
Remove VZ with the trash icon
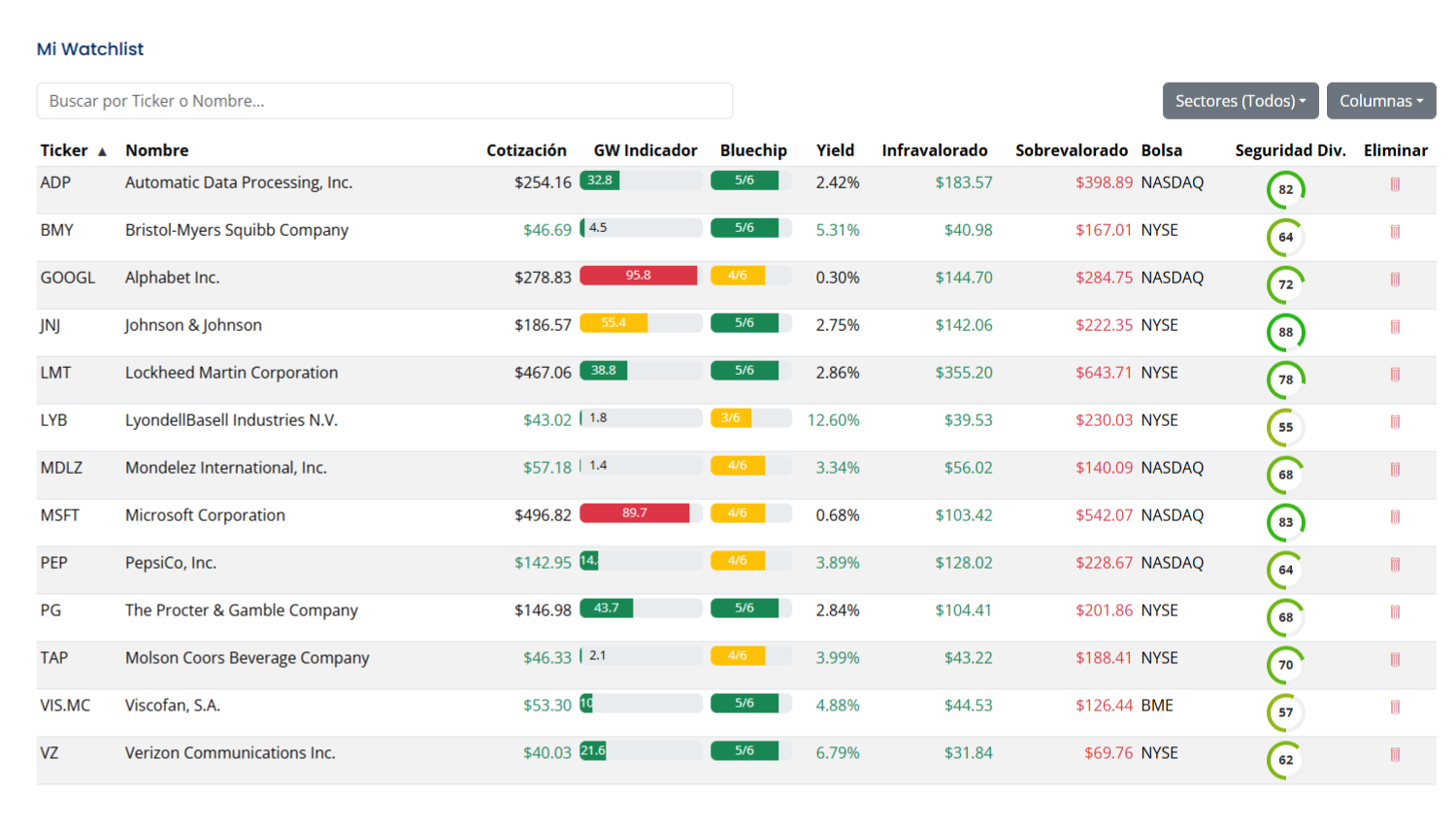tap(1395, 755)
